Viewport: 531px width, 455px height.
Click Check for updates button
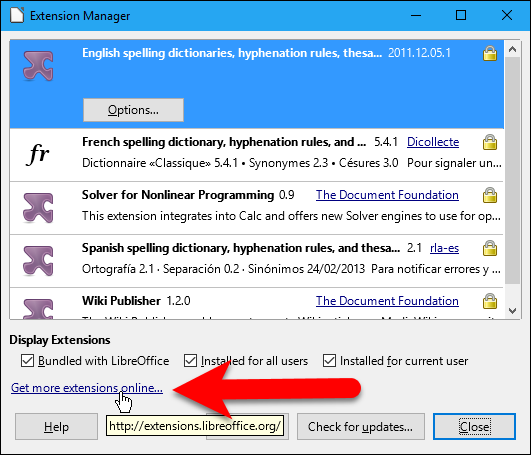pos(361,427)
